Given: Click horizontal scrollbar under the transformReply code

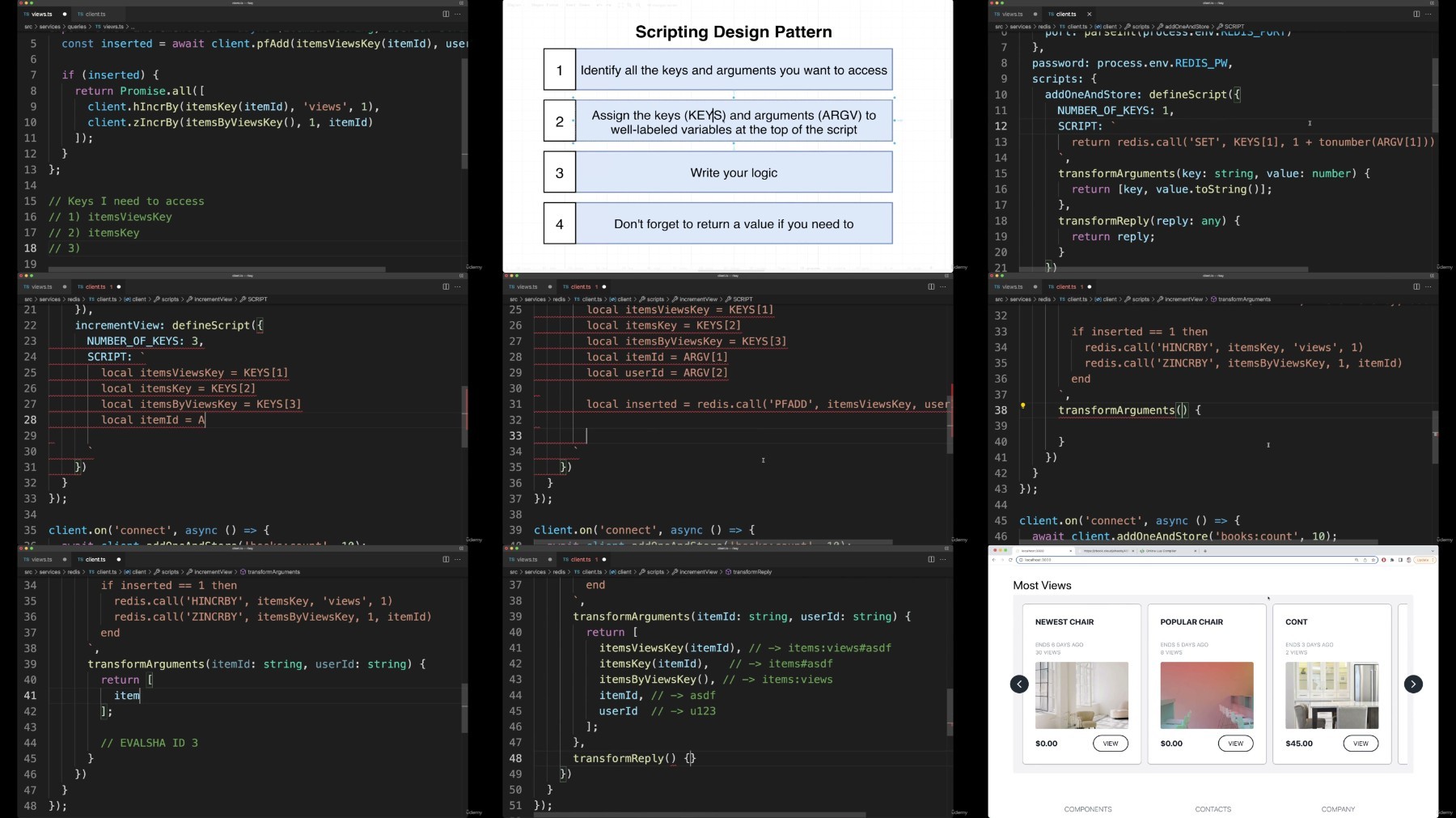Looking at the screenshot, I should (700, 815).
